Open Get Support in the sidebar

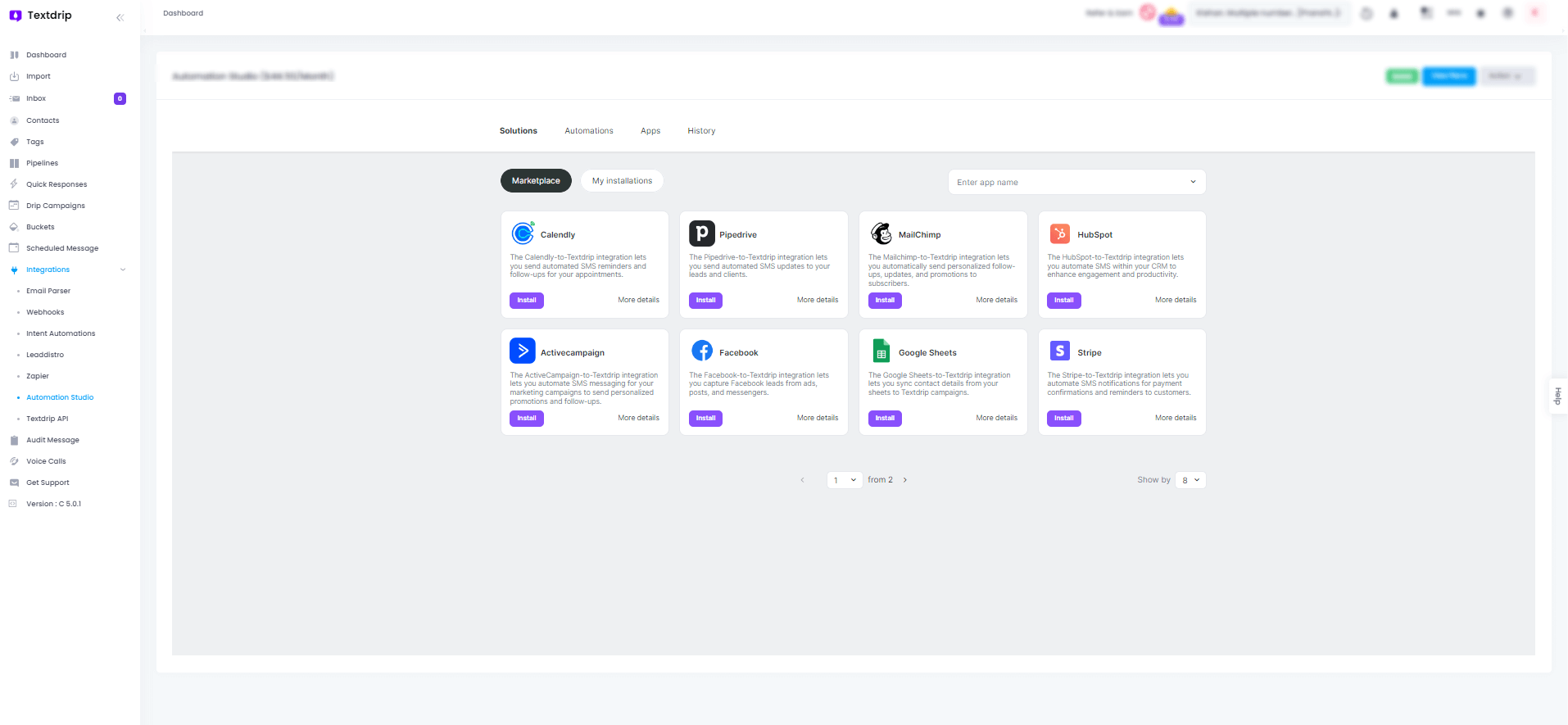click(48, 483)
